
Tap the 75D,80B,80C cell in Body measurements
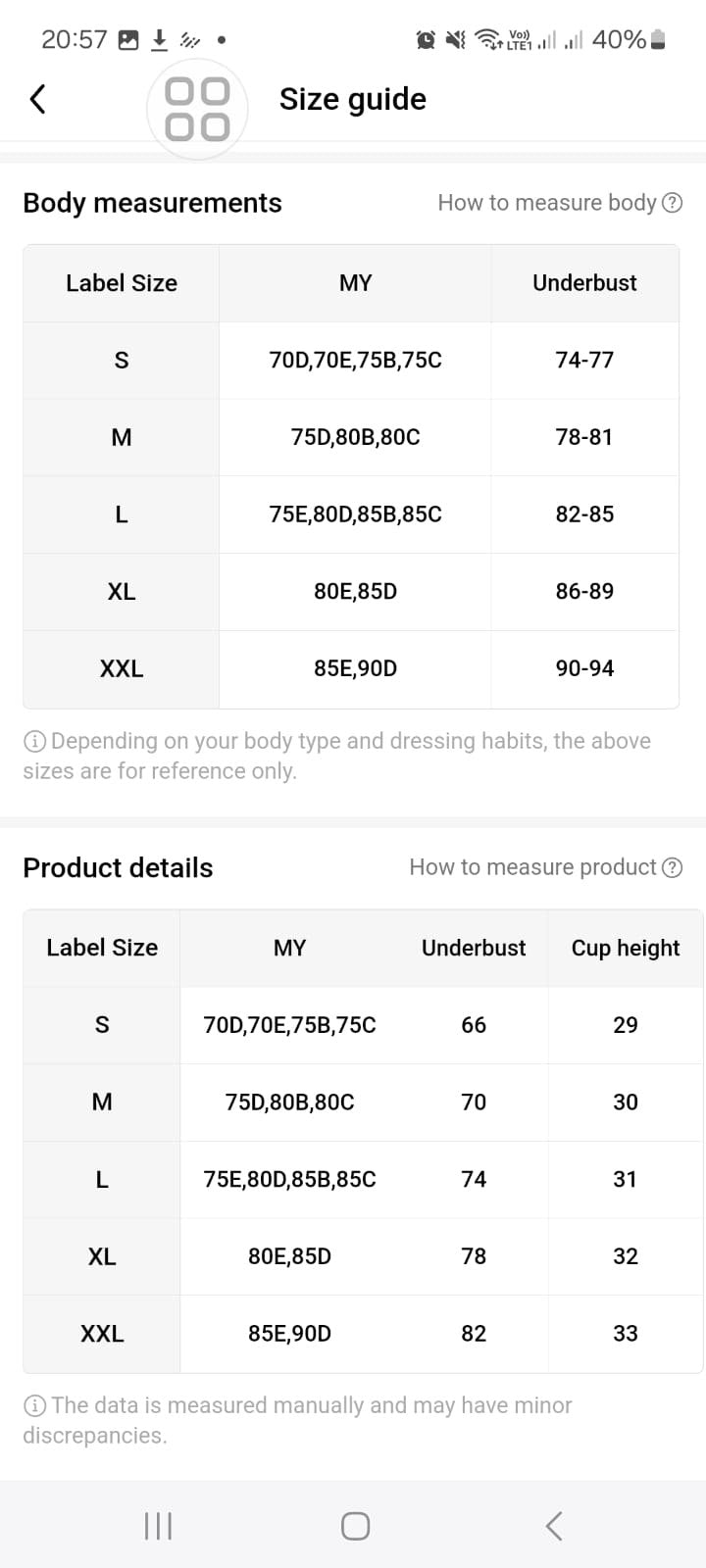click(355, 437)
